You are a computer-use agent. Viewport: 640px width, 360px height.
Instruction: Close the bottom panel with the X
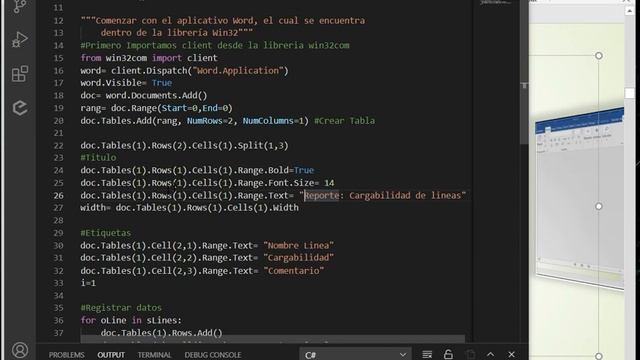tap(511, 354)
